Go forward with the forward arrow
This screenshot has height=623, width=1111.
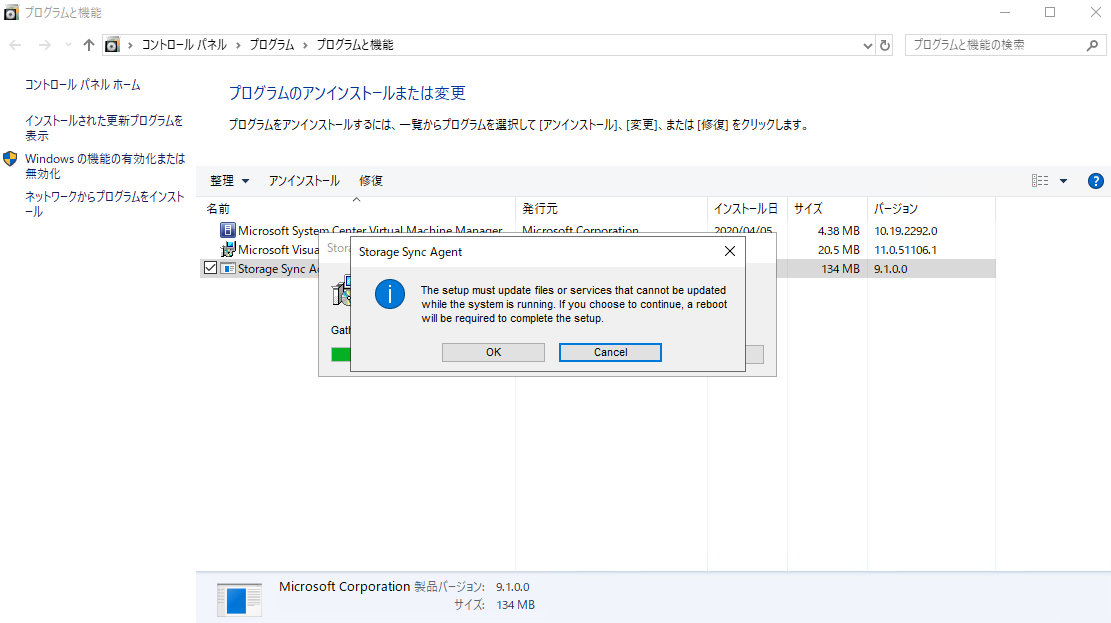point(45,45)
